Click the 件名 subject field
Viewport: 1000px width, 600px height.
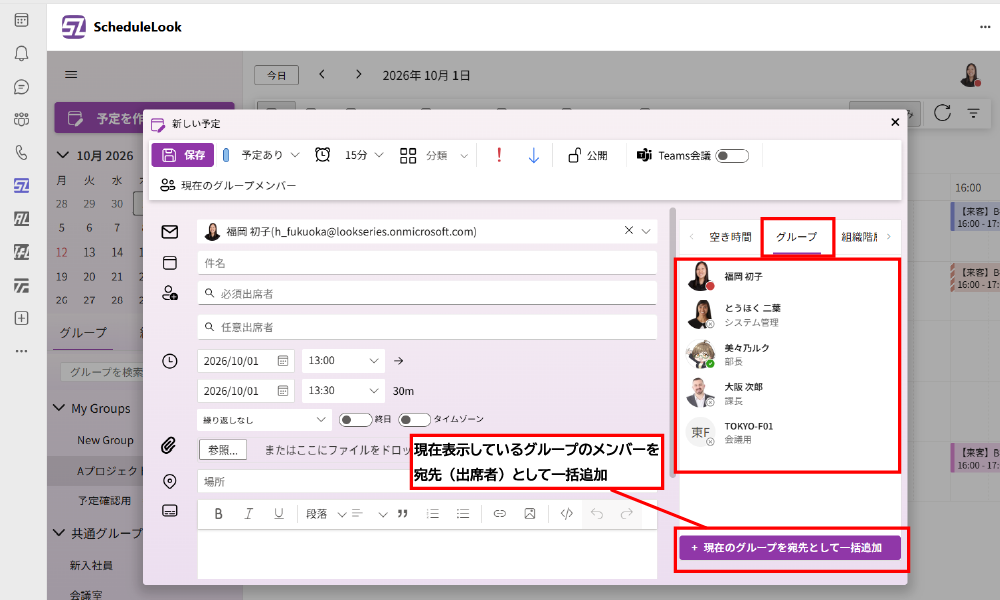[427, 263]
